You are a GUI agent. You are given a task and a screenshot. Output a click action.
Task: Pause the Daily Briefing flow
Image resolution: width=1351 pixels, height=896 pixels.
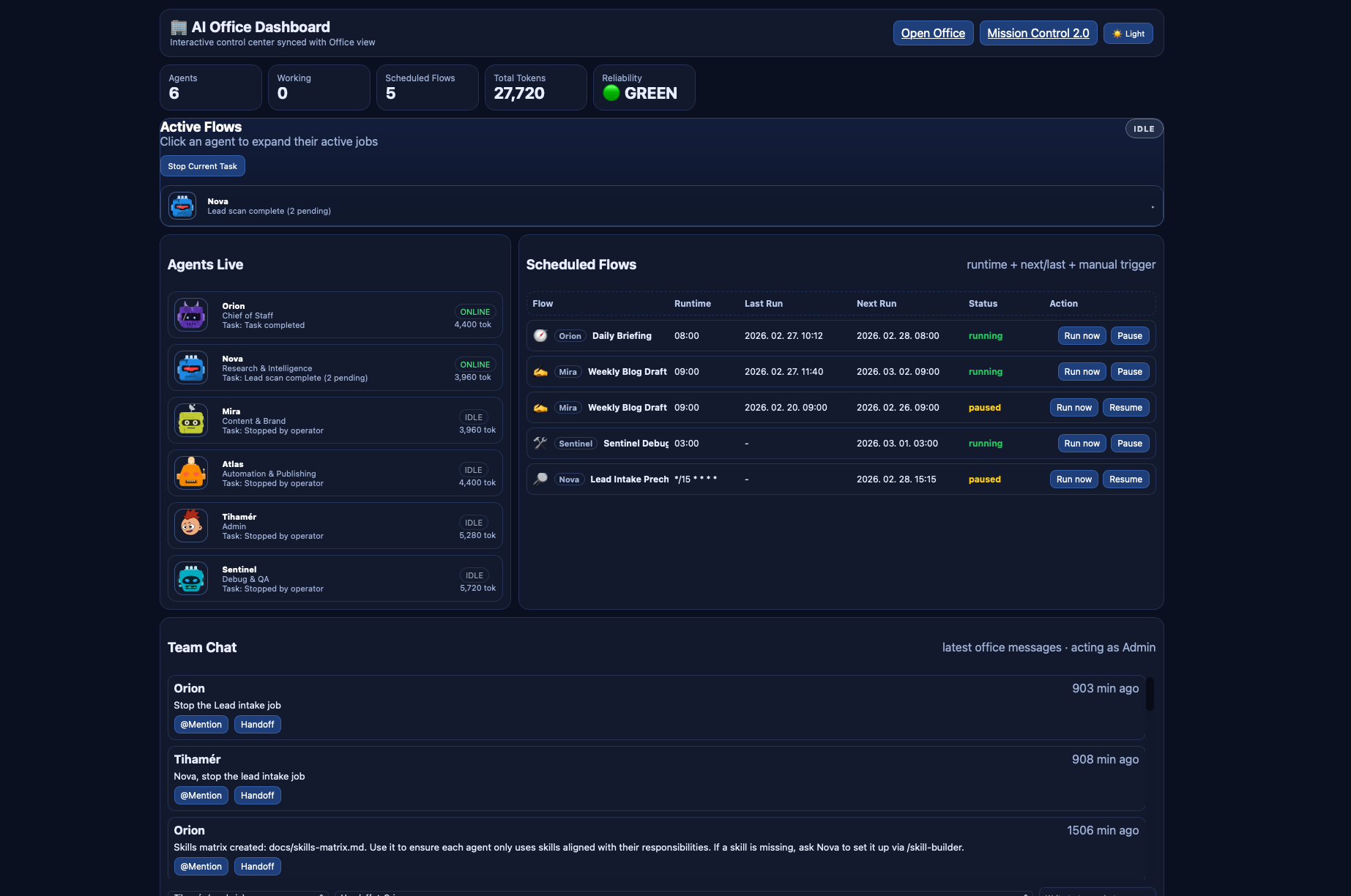pyautogui.click(x=1129, y=335)
